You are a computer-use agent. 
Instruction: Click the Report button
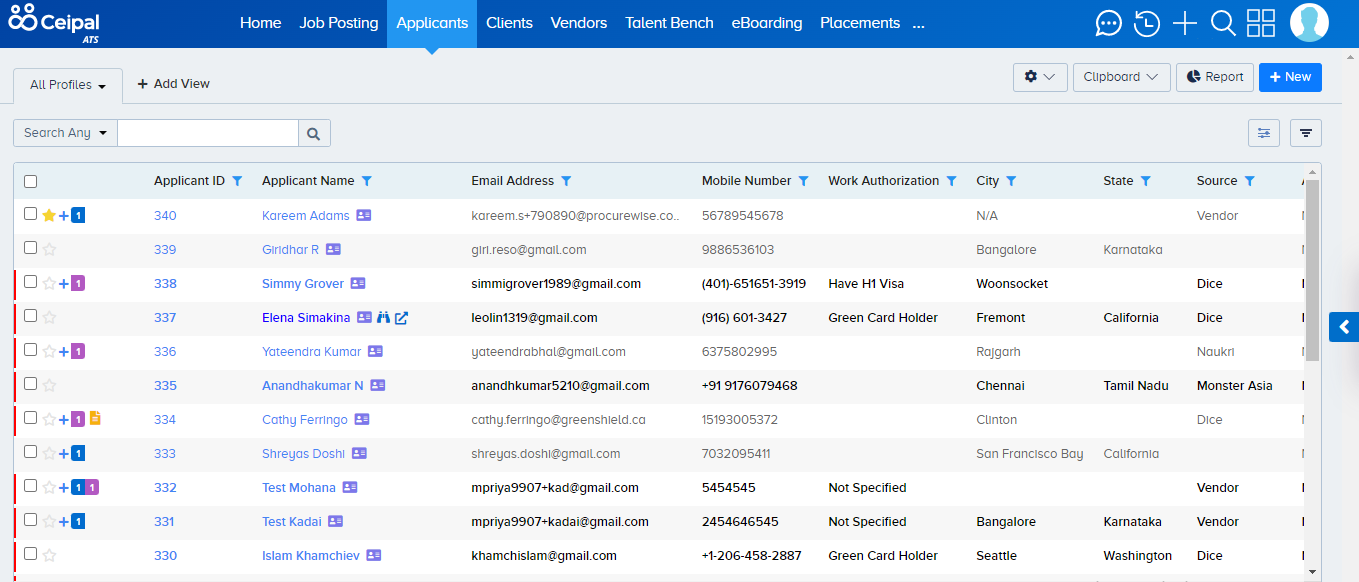click(1214, 77)
